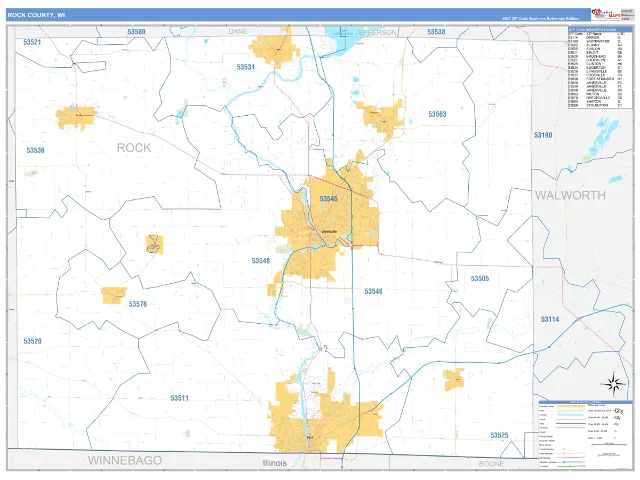
Task: Click the 'ROCK COUNTY, WI' title
Action: 36,15
